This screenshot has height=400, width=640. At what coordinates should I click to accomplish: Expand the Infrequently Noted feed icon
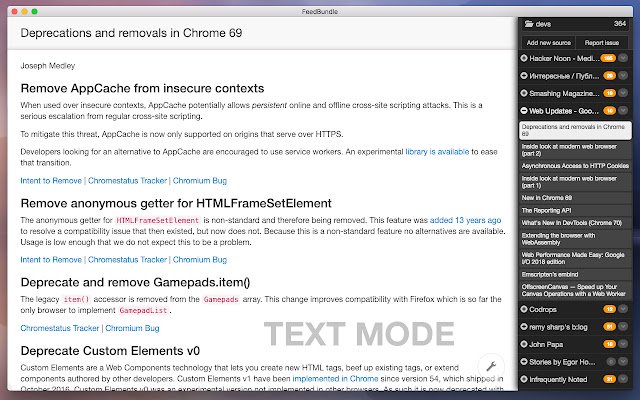pos(524,379)
